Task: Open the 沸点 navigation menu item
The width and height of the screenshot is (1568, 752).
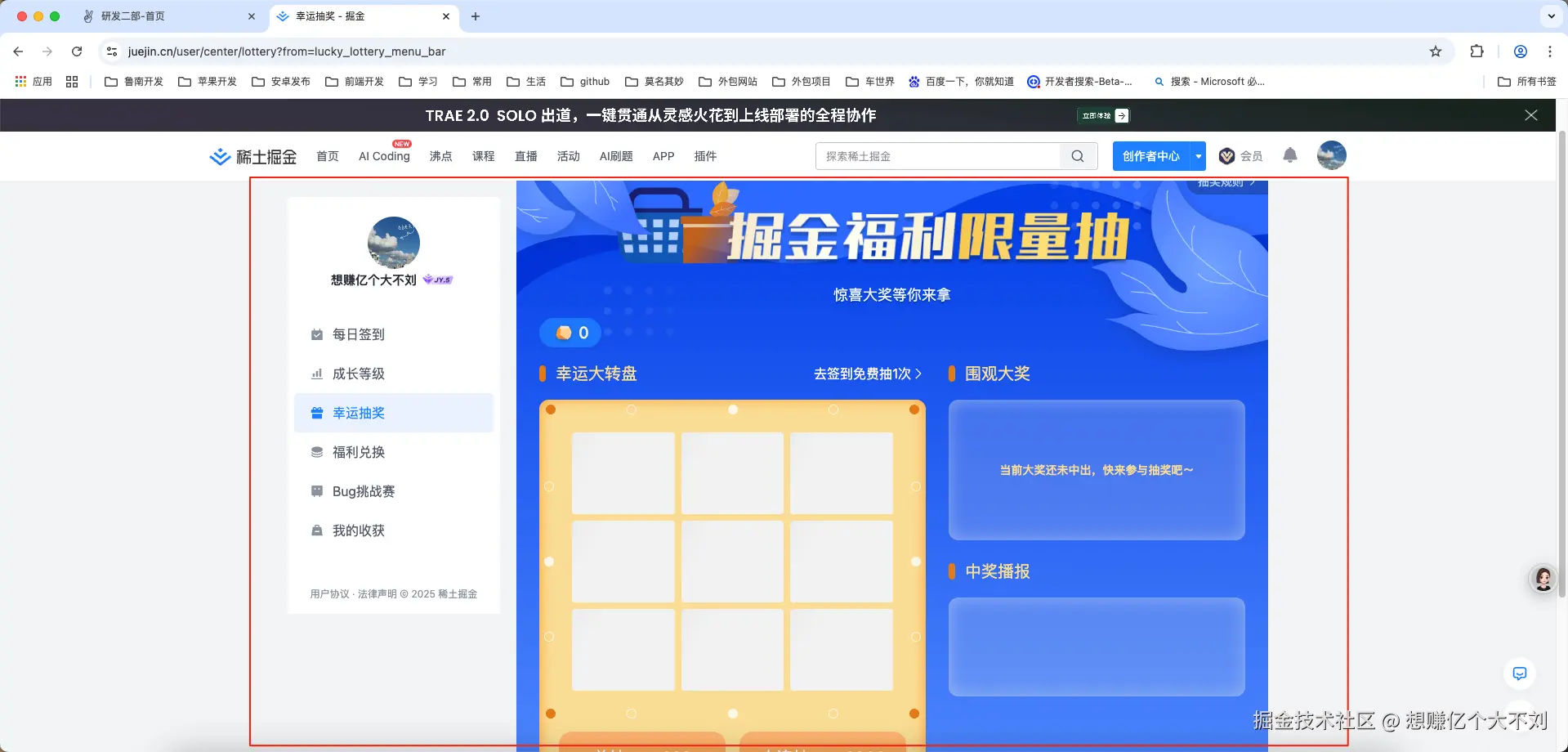Action: (440, 156)
